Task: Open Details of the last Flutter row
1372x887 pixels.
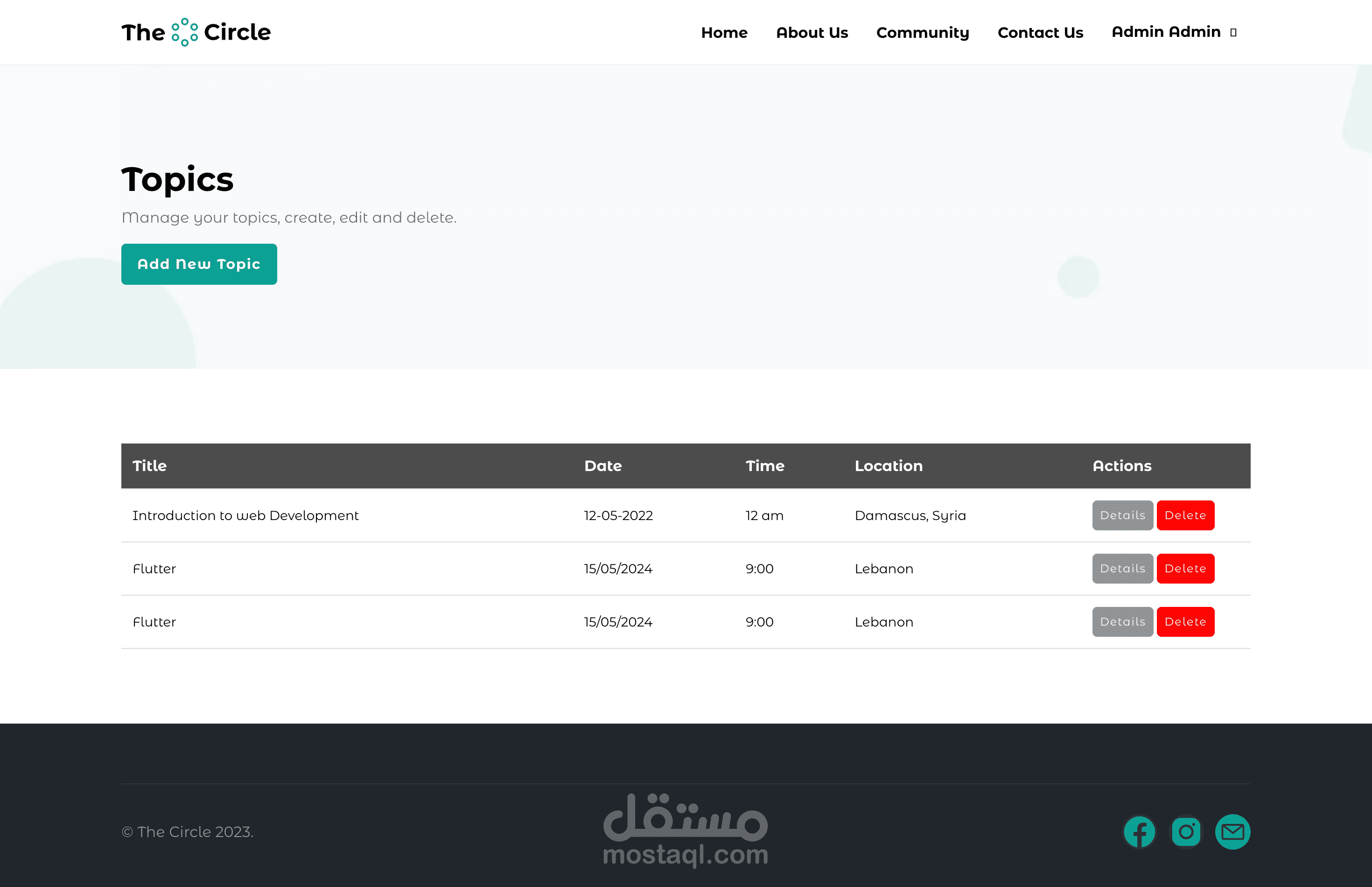Action: tap(1122, 622)
